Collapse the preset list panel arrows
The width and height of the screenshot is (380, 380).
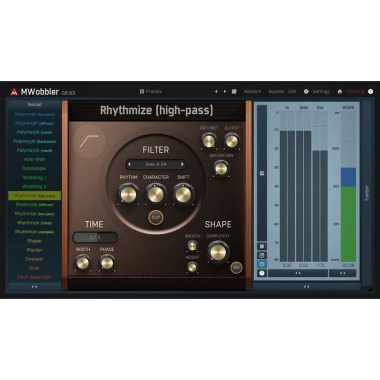[x=34, y=286]
